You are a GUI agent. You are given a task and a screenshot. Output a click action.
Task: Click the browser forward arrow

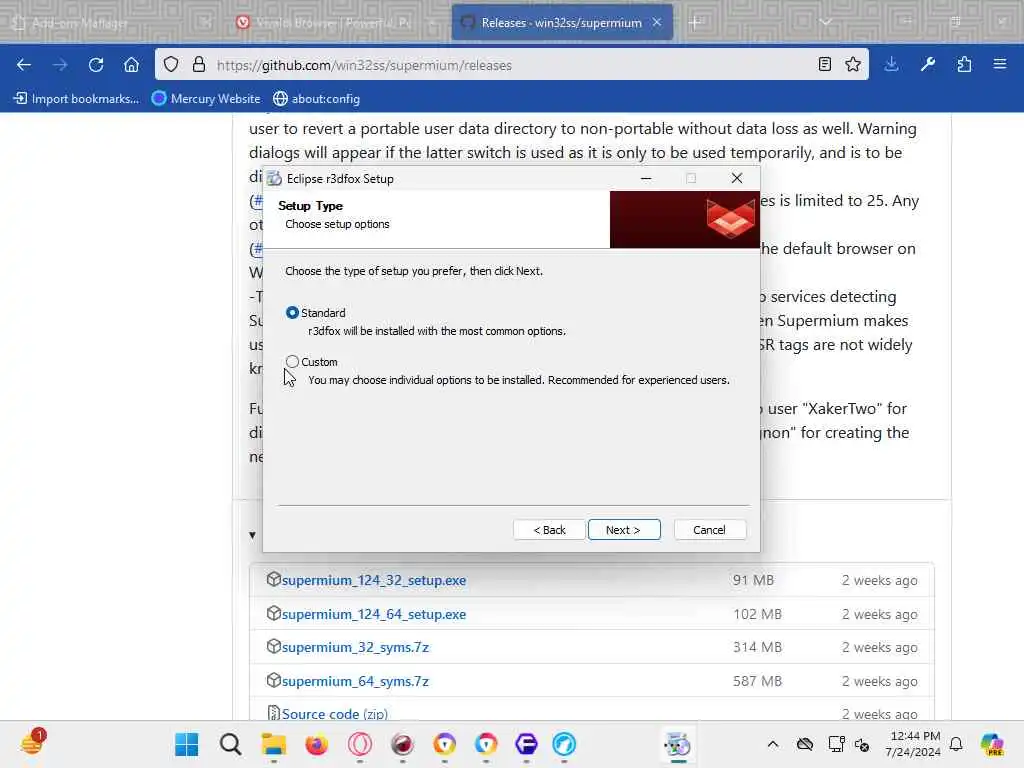pos(59,65)
